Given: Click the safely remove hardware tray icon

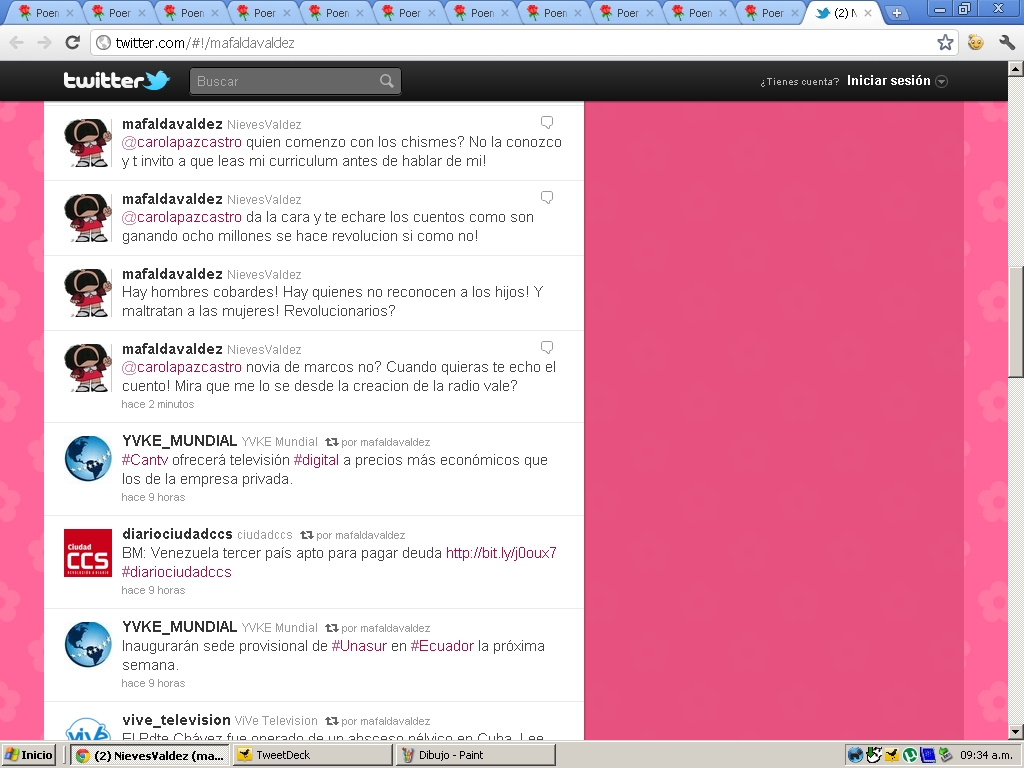Looking at the screenshot, I should pyautogui.click(x=946, y=754).
